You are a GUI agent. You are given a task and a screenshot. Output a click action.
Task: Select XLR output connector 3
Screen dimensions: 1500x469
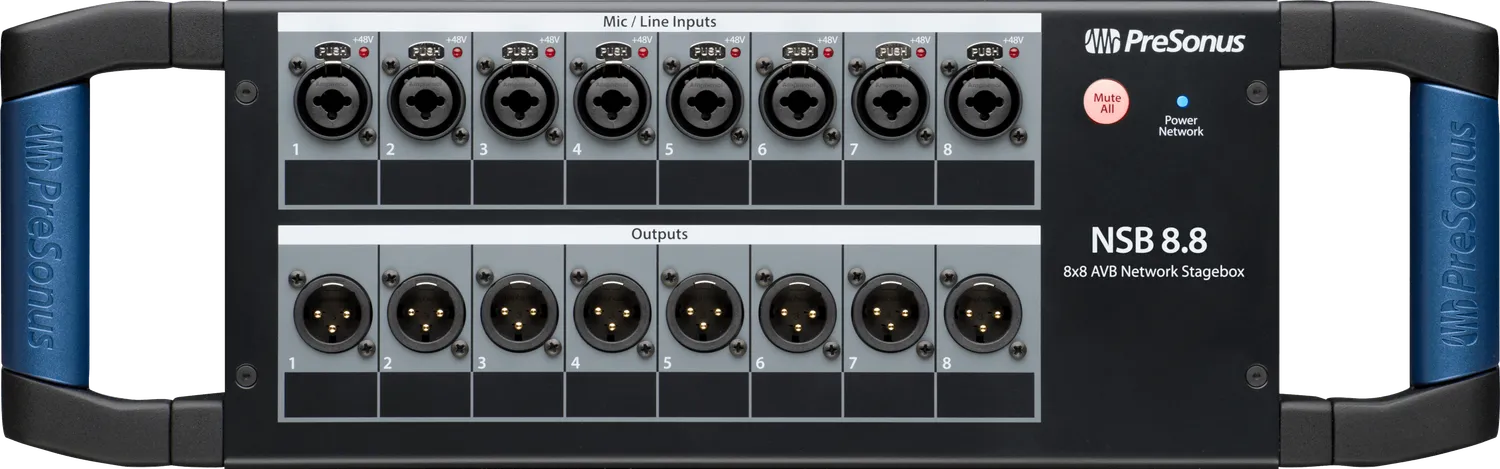point(519,313)
